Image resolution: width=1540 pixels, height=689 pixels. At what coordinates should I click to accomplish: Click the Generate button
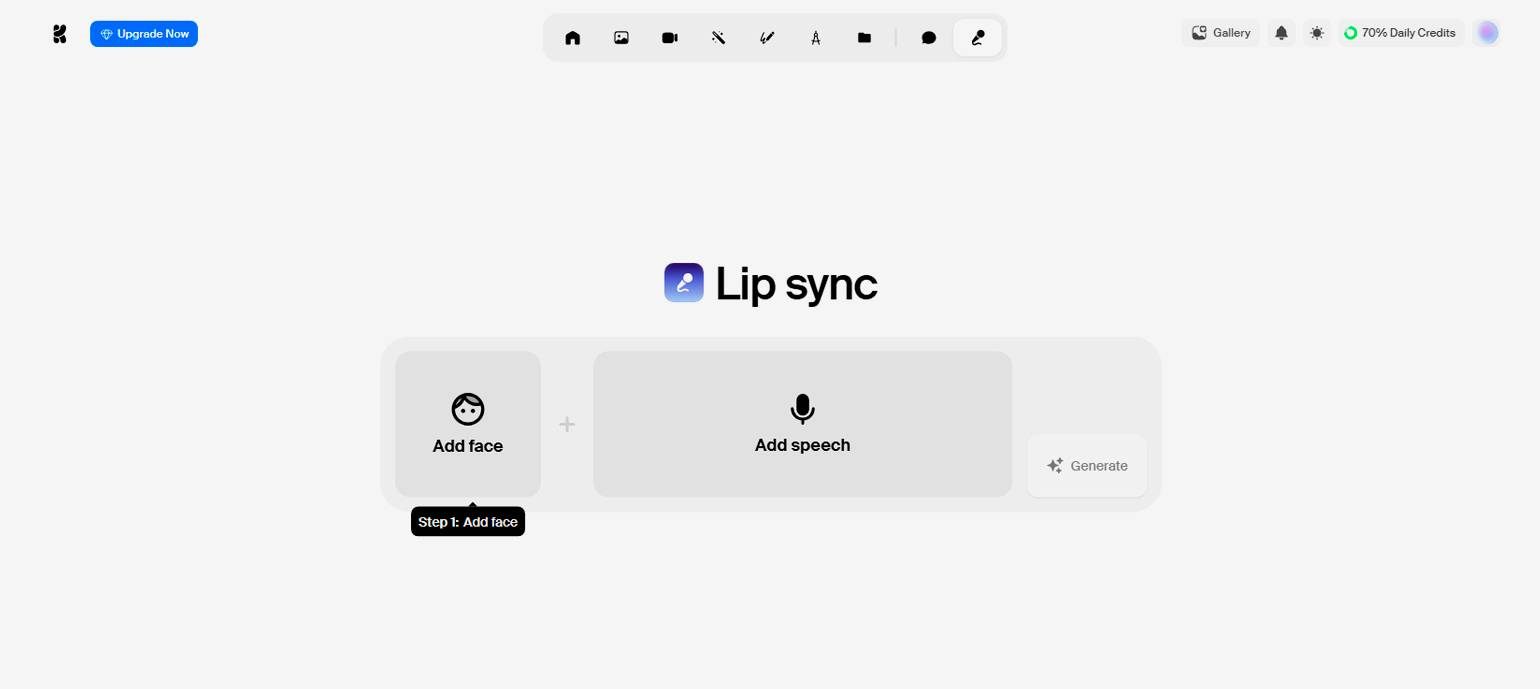click(x=1087, y=465)
